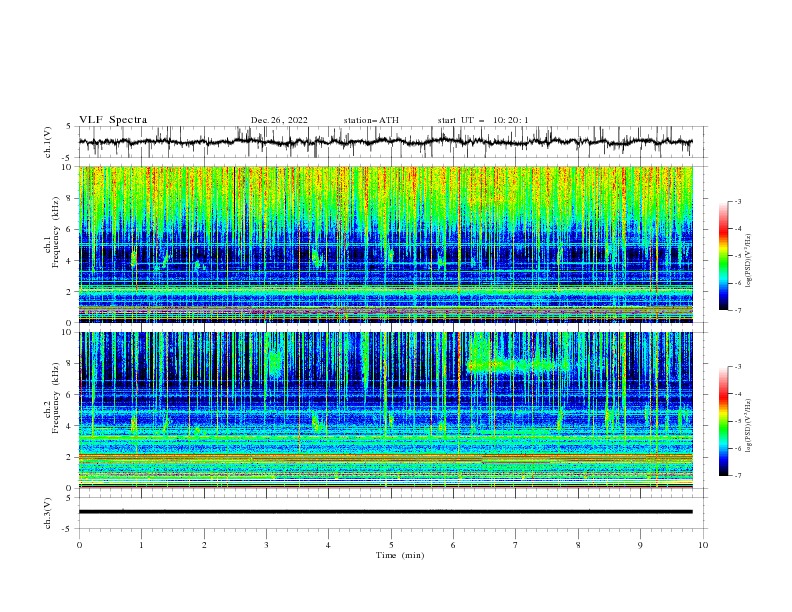Select the upper colorbar "log(PSD)(V²/Hz)" label
This screenshot has width=792, height=612.
pyautogui.click(x=750, y=261)
